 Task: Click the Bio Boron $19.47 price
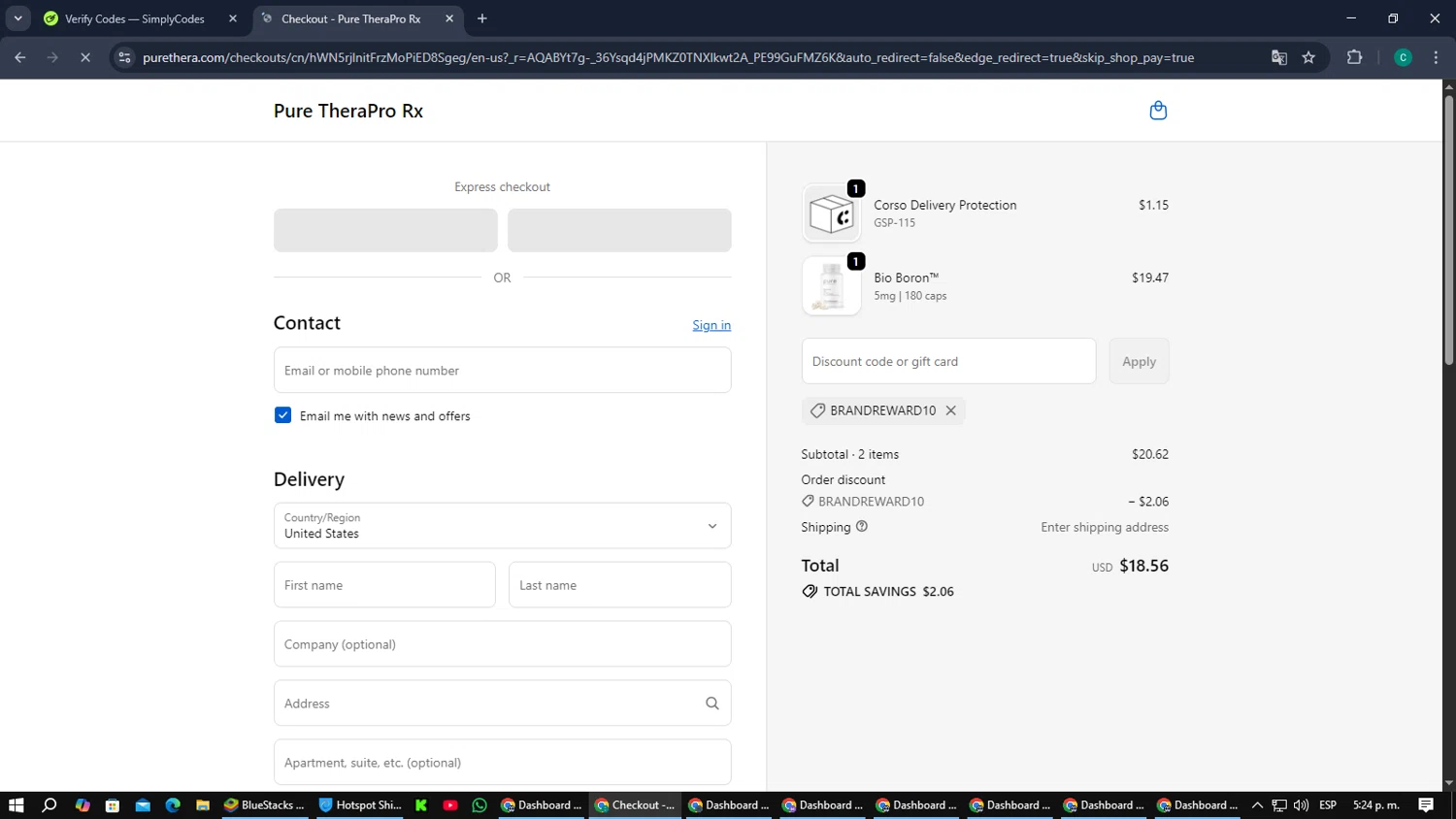[x=1150, y=278]
